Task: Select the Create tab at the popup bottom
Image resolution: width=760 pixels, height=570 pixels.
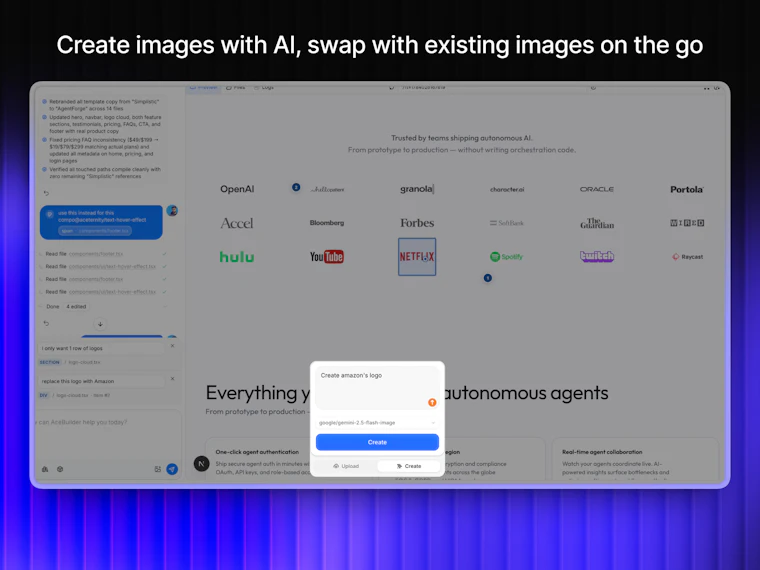Action: coord(409,466)
